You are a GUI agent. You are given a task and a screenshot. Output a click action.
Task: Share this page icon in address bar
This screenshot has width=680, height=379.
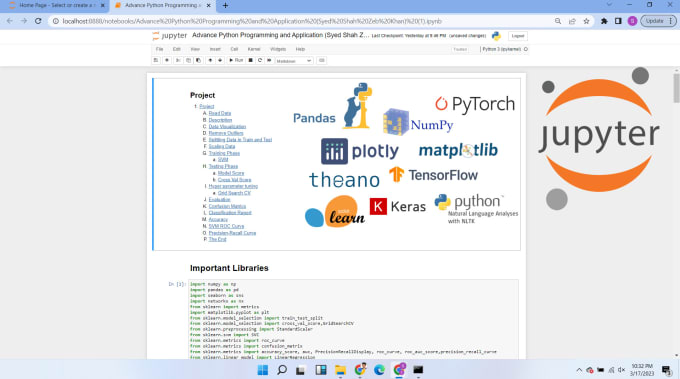click(572, 21)
